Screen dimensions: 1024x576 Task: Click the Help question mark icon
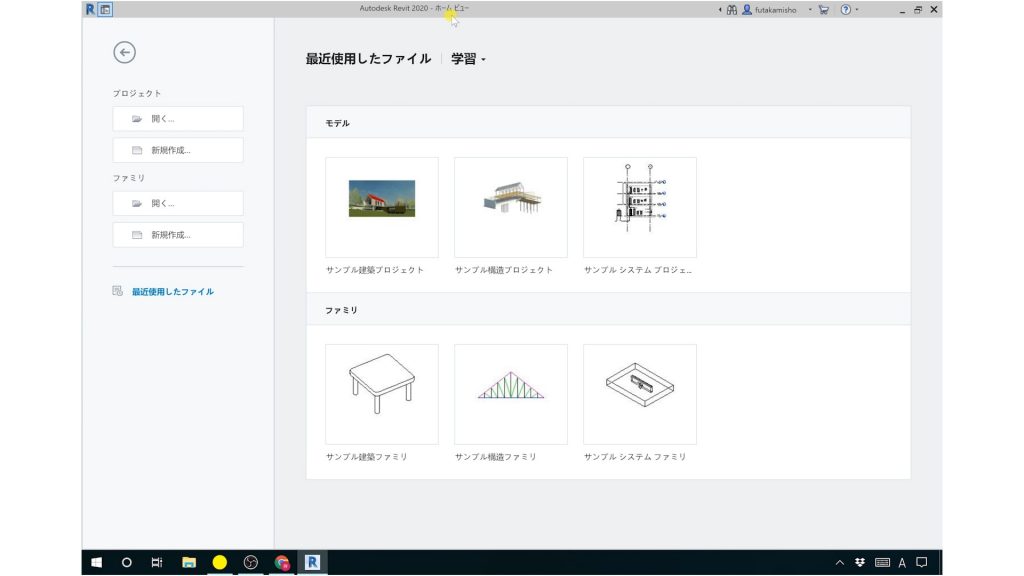(845, 9)
